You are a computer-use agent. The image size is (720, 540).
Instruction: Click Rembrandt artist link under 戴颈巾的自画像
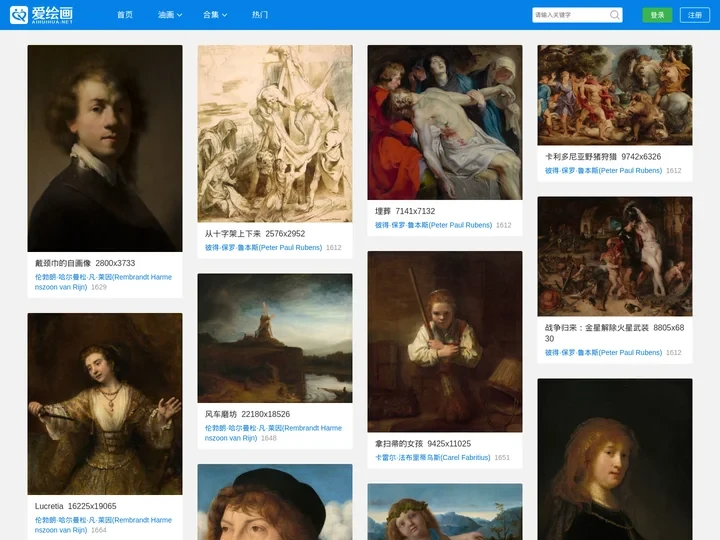click(103, 282)
